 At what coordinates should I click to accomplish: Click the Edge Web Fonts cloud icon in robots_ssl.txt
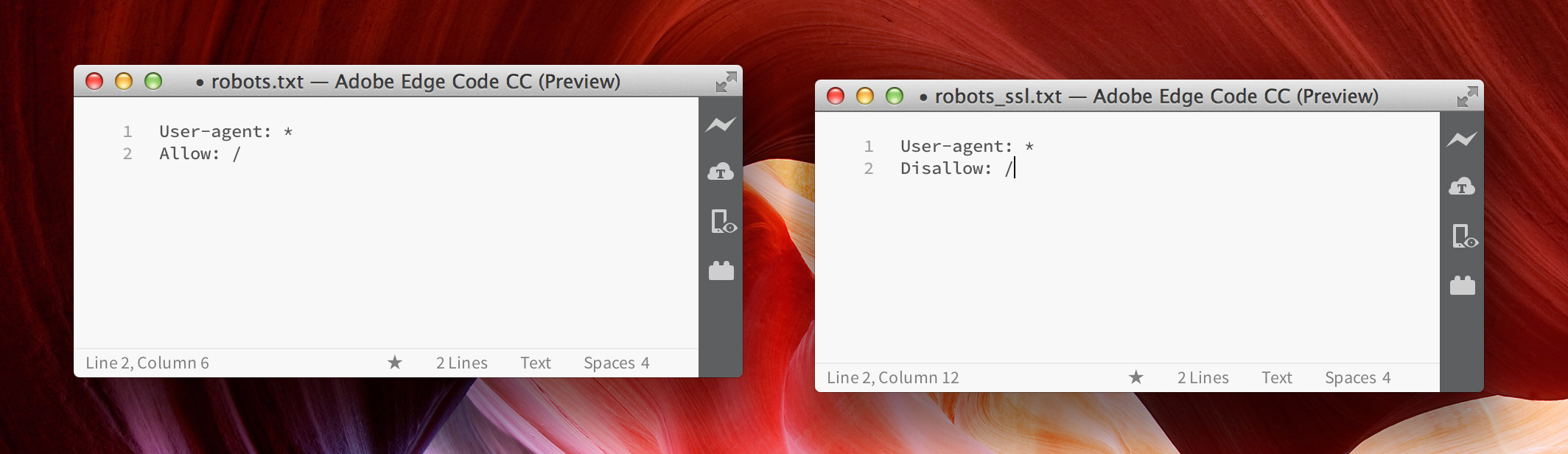coord(1461,187)
